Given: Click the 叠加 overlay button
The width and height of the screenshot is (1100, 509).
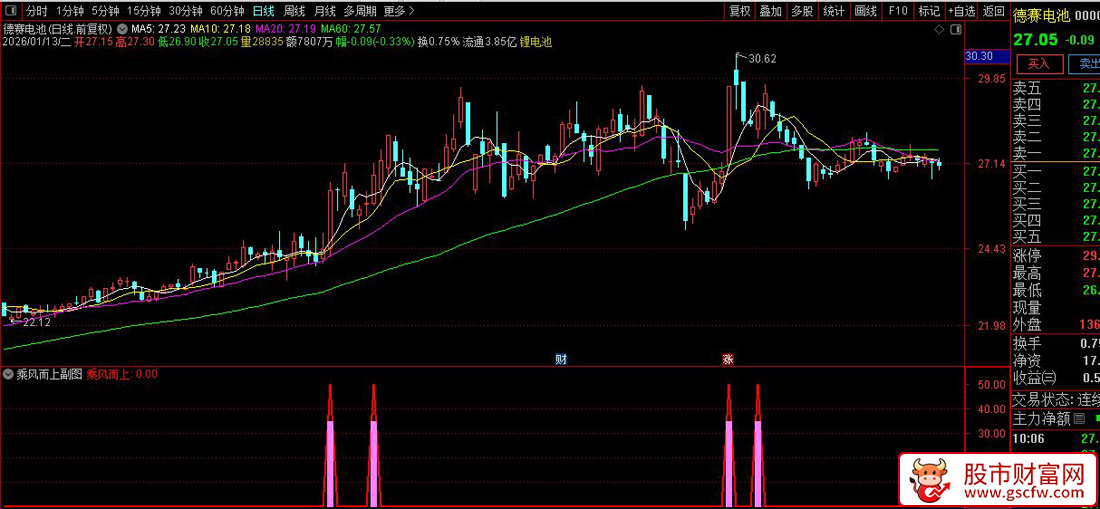Looking at the screenshot, I should click(x=771, y=11).
